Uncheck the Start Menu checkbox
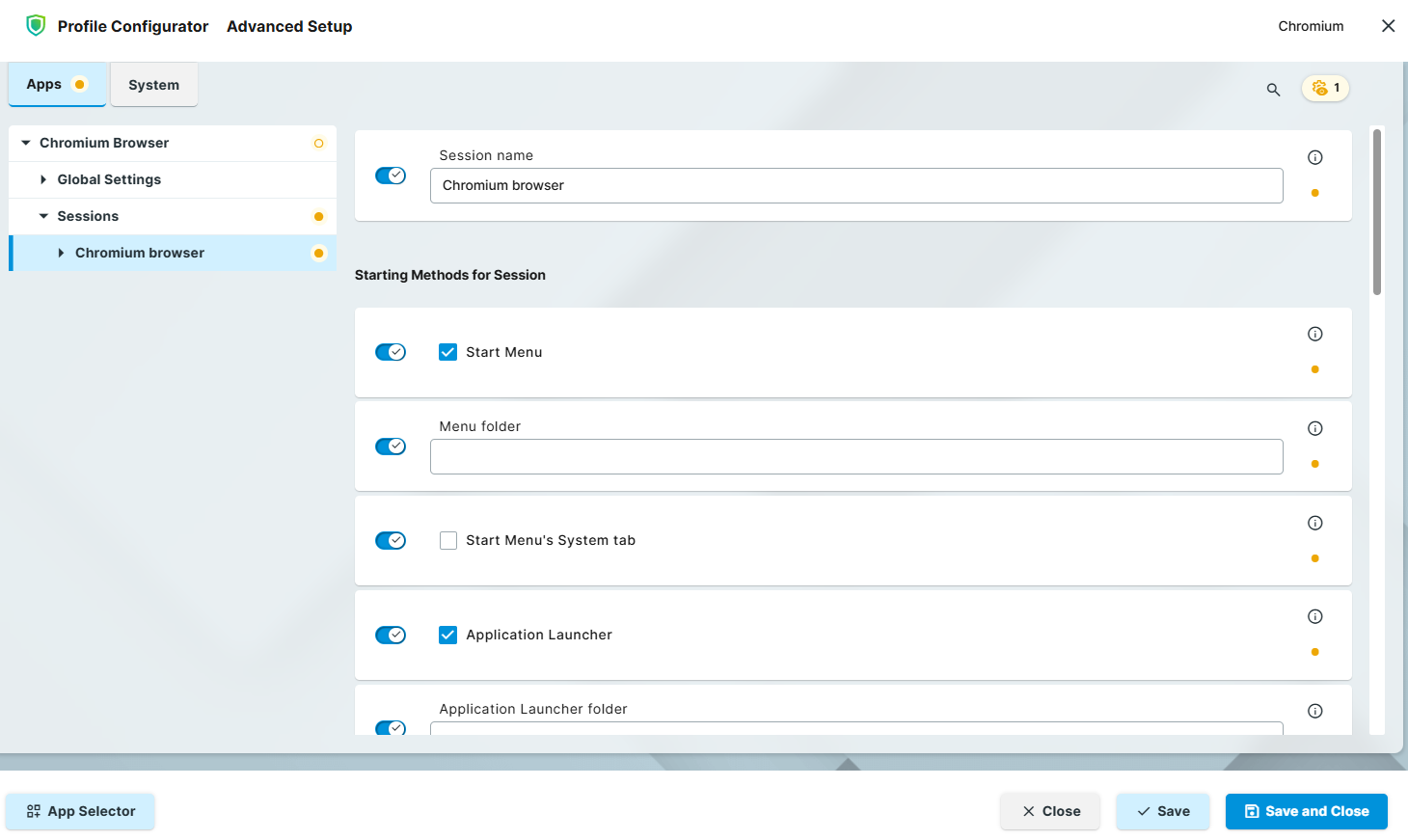This screenshot has height=840, width=1408. pos(447,352)
